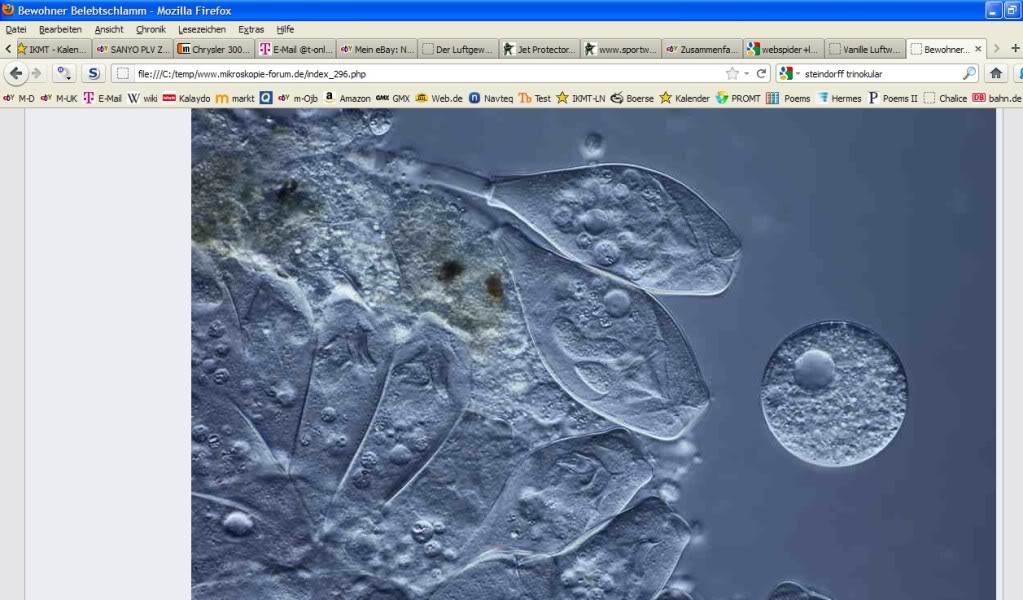Screen dimensions: 1023x600
Task: Click the site identity icon in address bar
Action: pos(123,74)
